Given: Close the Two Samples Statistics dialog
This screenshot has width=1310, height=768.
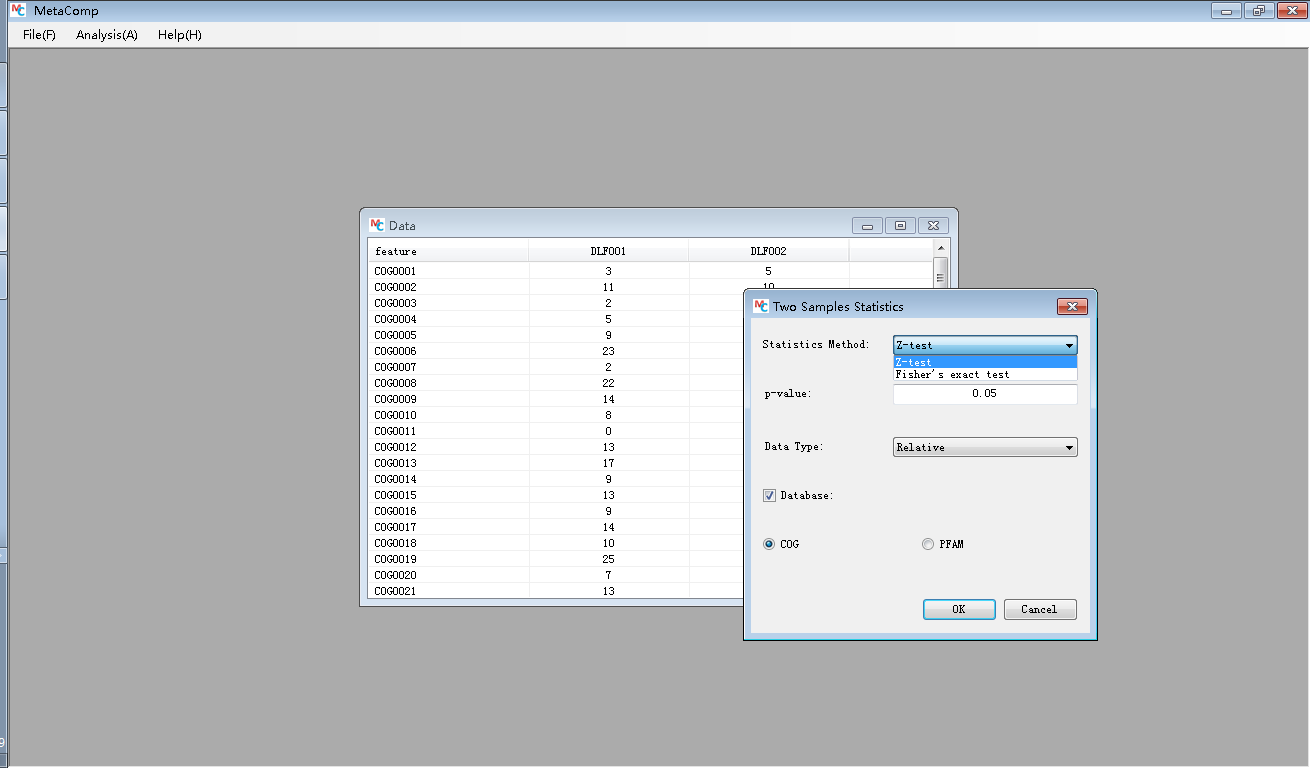Looking at the screenshot, I should point(1071,307).
